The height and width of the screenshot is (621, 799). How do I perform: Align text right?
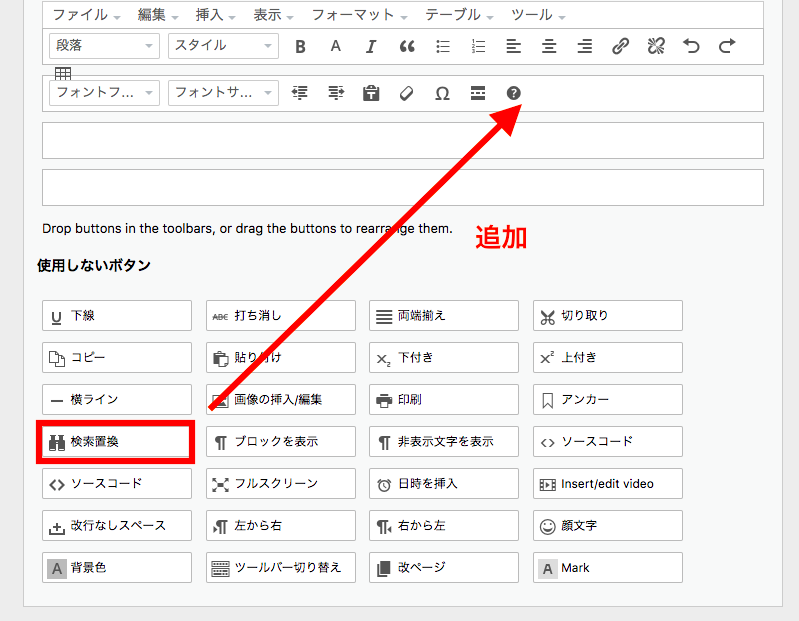pos(584,46)
